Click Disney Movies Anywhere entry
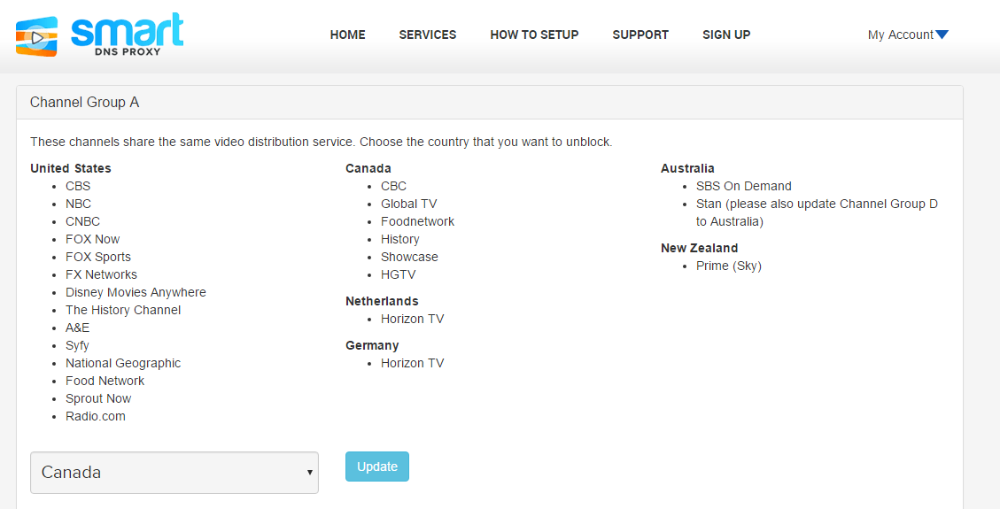This screenshot has width=1000, height=509. (136, 292)
